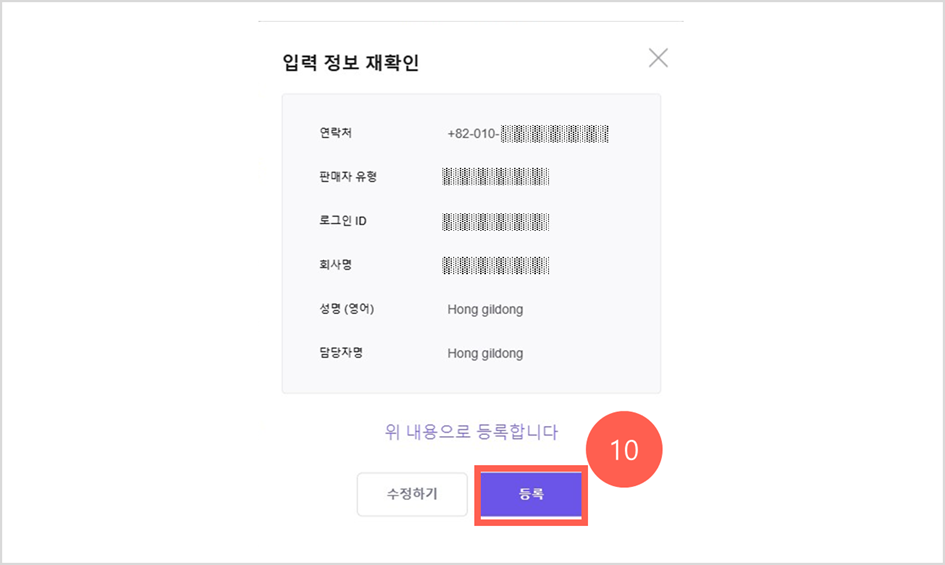Click the 위 내용으로 등록합니다 message

[x=471, y=432]
